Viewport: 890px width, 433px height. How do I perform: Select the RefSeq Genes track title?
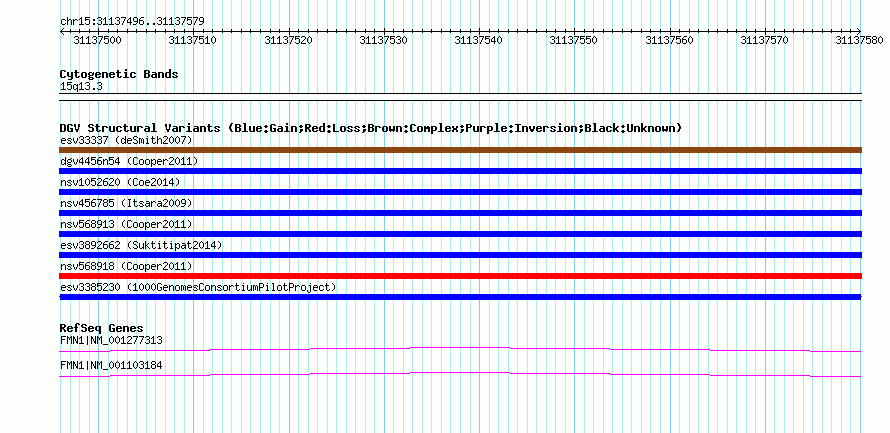click(x=102, y=328)
